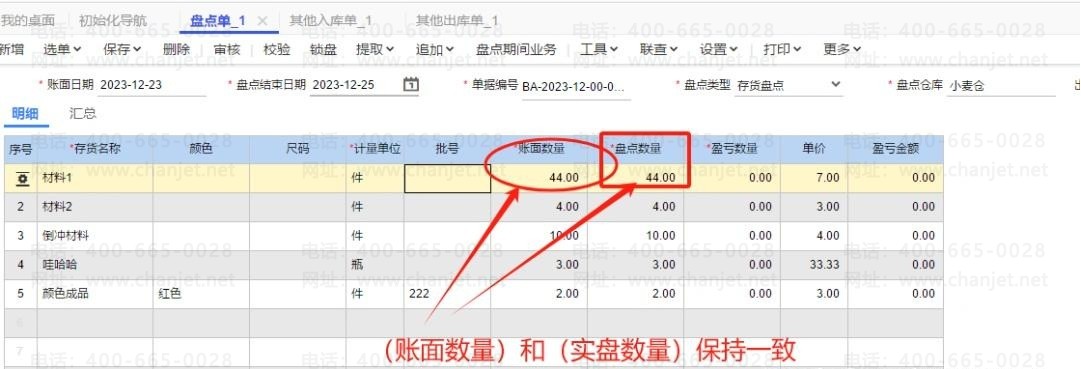Screen dimensions: 1081x369
Task: Click 瓶 unit cell for 哇哈哈
Action: (375, 265)
